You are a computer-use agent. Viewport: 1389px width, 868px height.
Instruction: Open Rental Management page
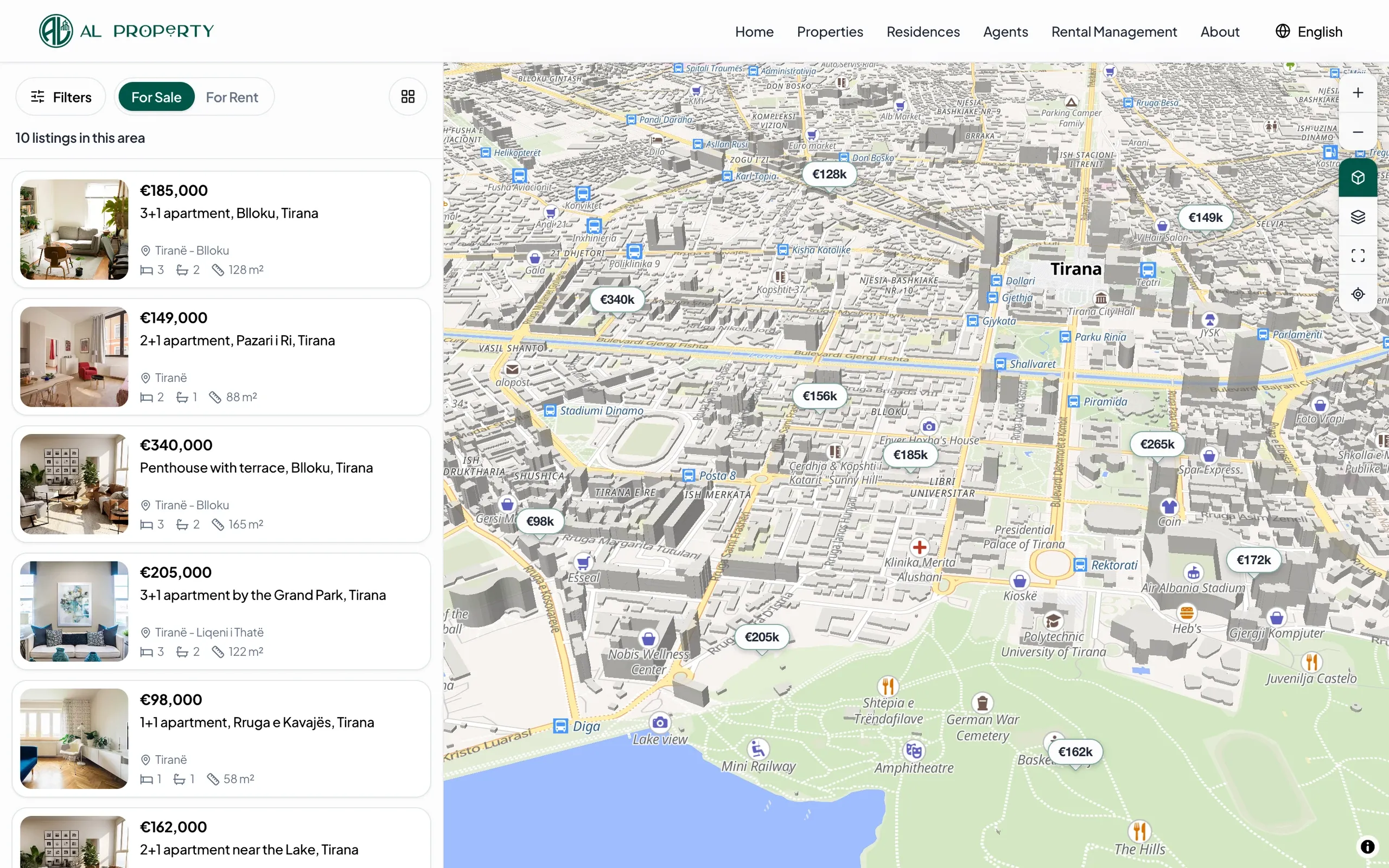point(1113,31)
